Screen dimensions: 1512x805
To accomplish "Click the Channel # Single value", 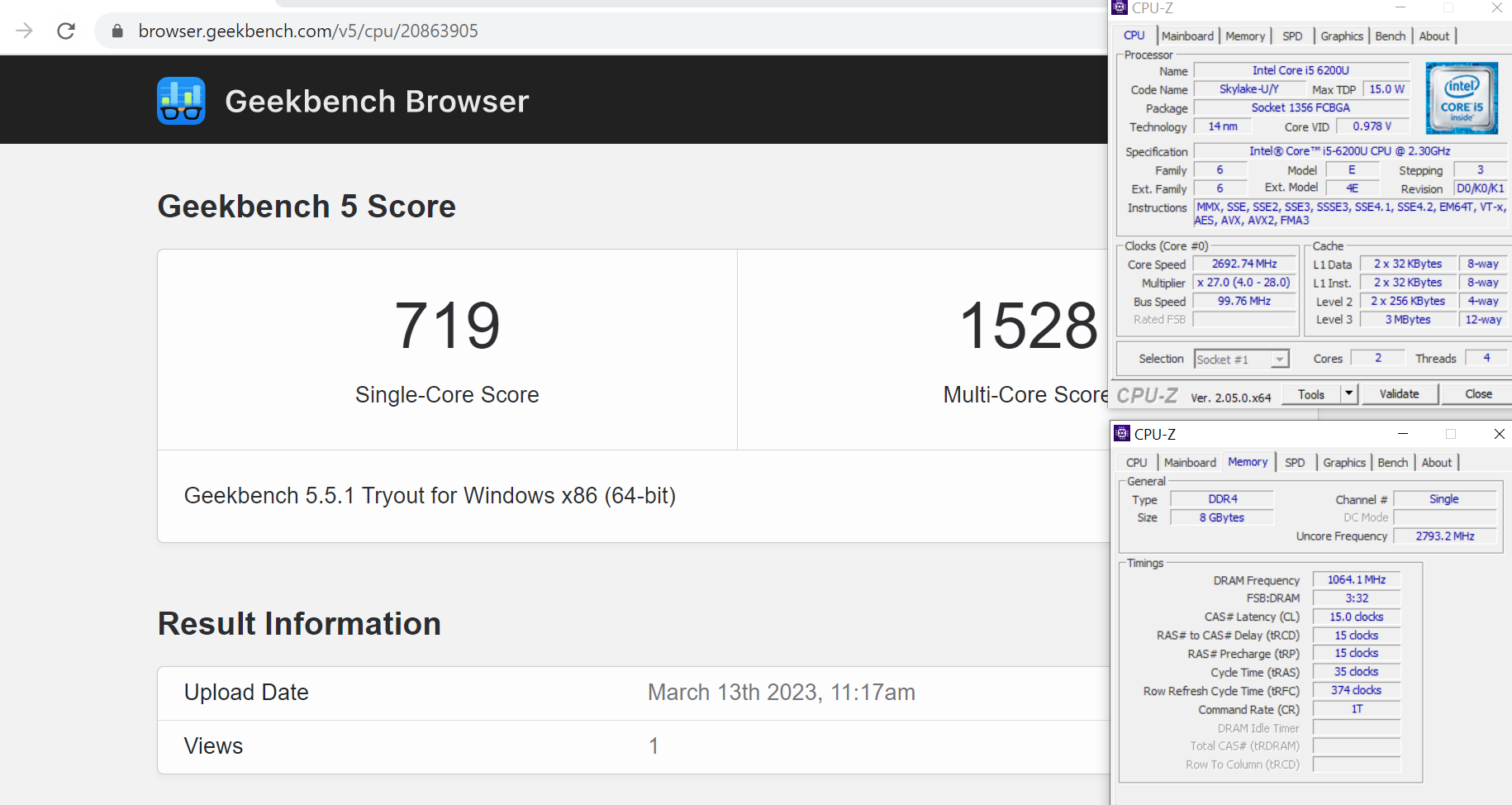I will tap(1444, 499).
